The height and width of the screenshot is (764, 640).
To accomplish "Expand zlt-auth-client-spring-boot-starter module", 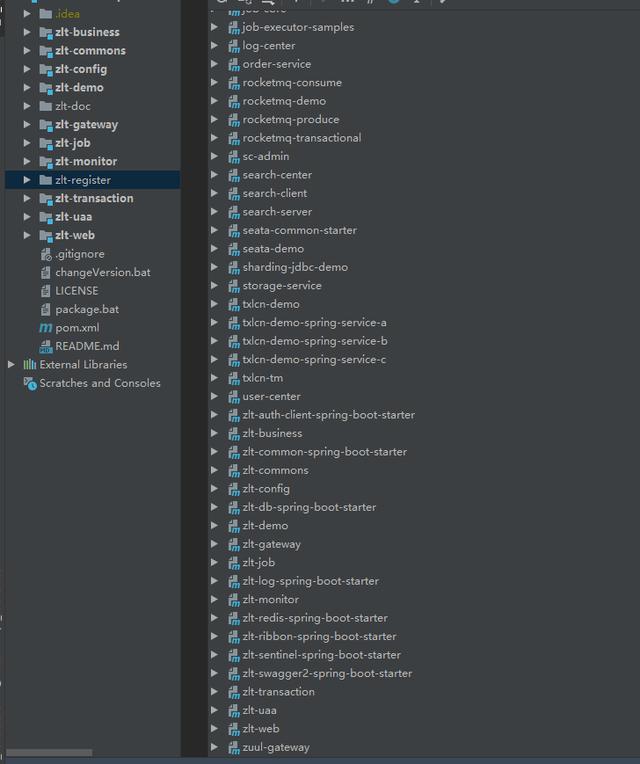I will tap(214, 415).
